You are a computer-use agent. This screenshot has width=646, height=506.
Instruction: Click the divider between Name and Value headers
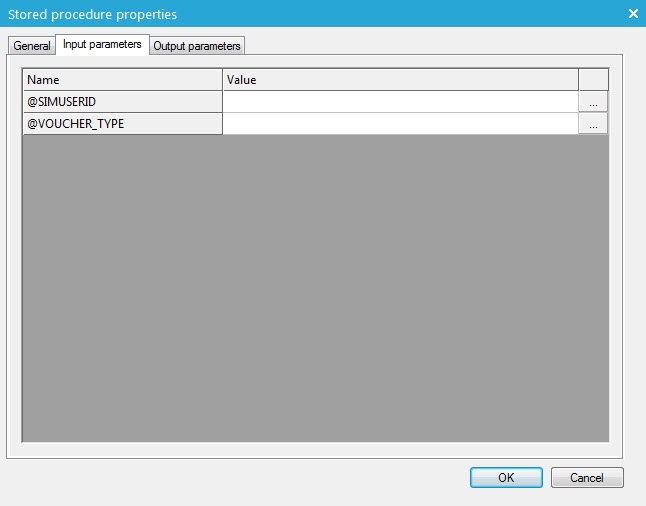222,80
